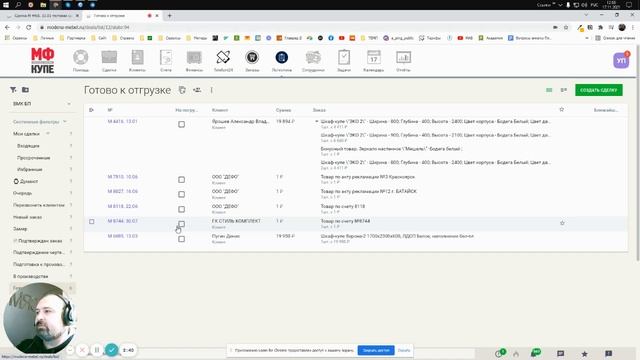The height and width of the screenshot is (360, 640).
Task: Toggle the На погрузку checkbox for М 4416
Action: tap(181, 124)
